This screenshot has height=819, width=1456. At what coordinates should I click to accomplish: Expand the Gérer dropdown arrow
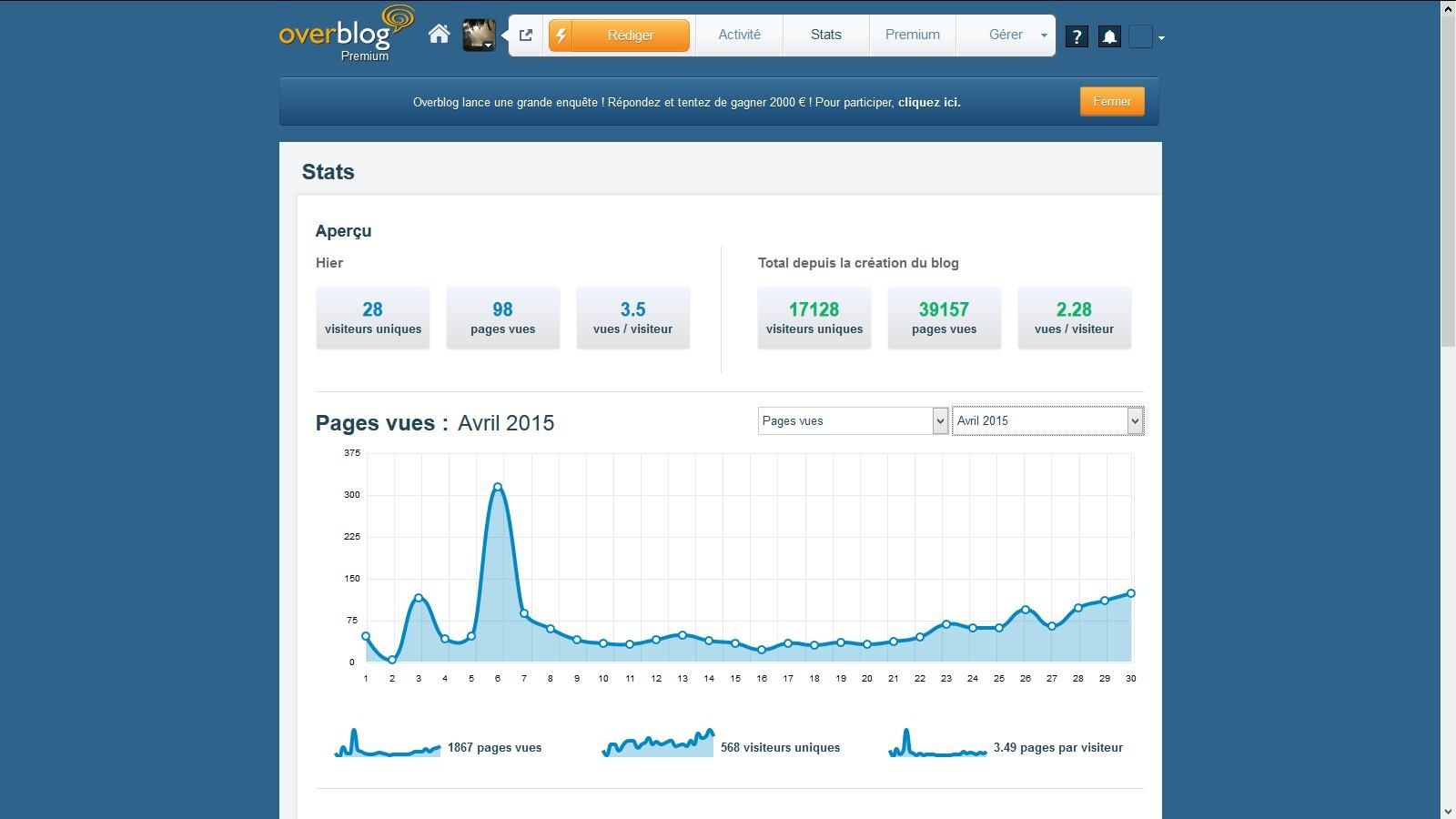pyautogui.click(x=1044, y=35)
